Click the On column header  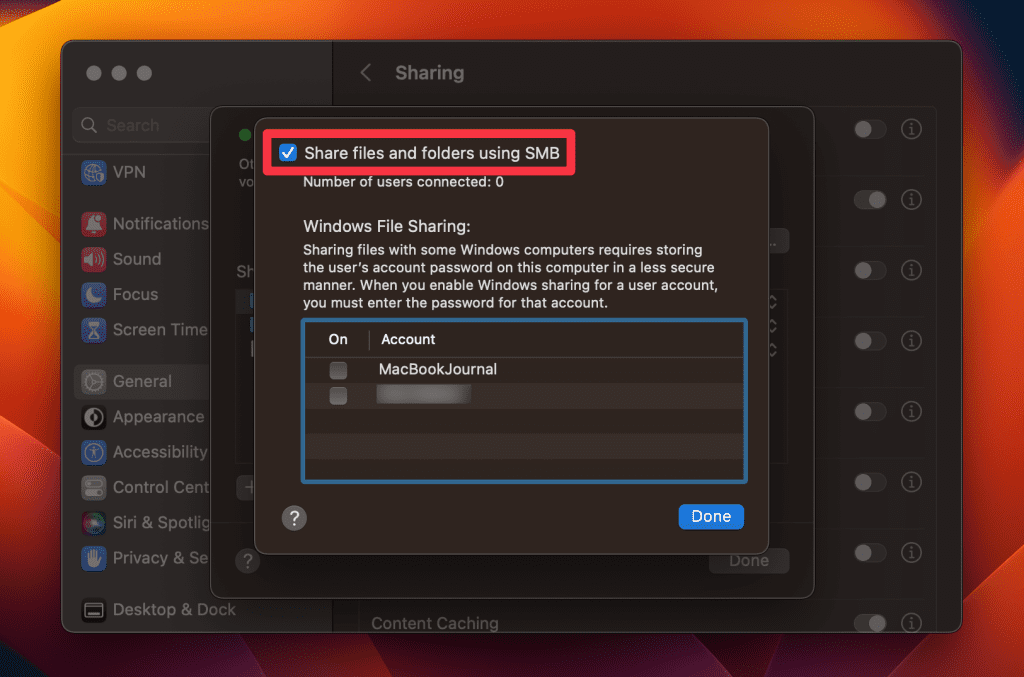(x=338, y=339)
